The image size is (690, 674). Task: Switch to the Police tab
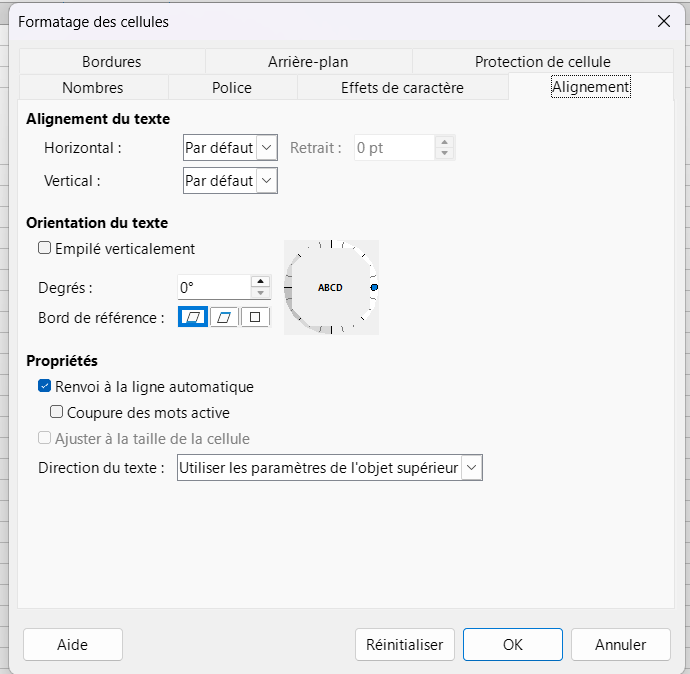pos(232,88)
